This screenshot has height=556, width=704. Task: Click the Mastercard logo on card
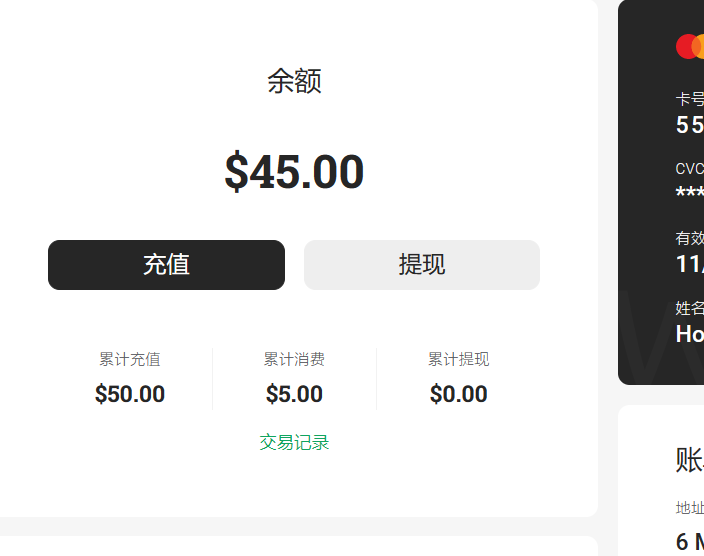(x=690, y=46)
